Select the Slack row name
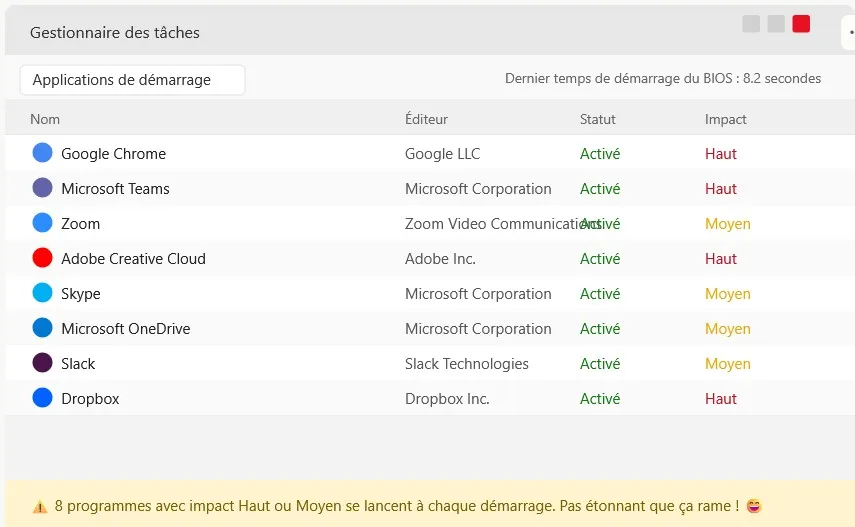Viewport: 855px width, 527px height. pos(78,364)
